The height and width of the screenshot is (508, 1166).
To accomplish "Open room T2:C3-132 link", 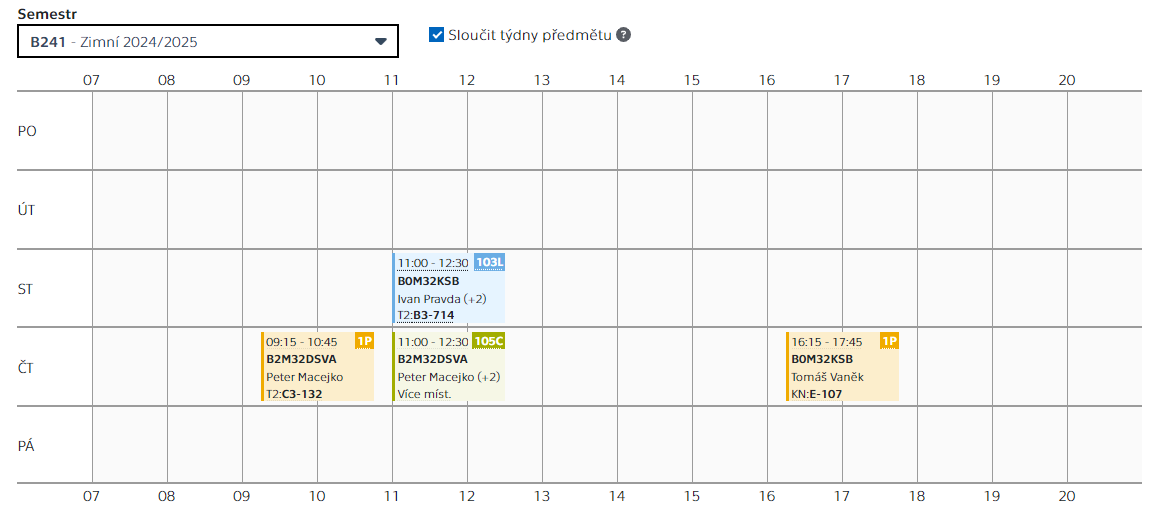I will tap(294, 394).
